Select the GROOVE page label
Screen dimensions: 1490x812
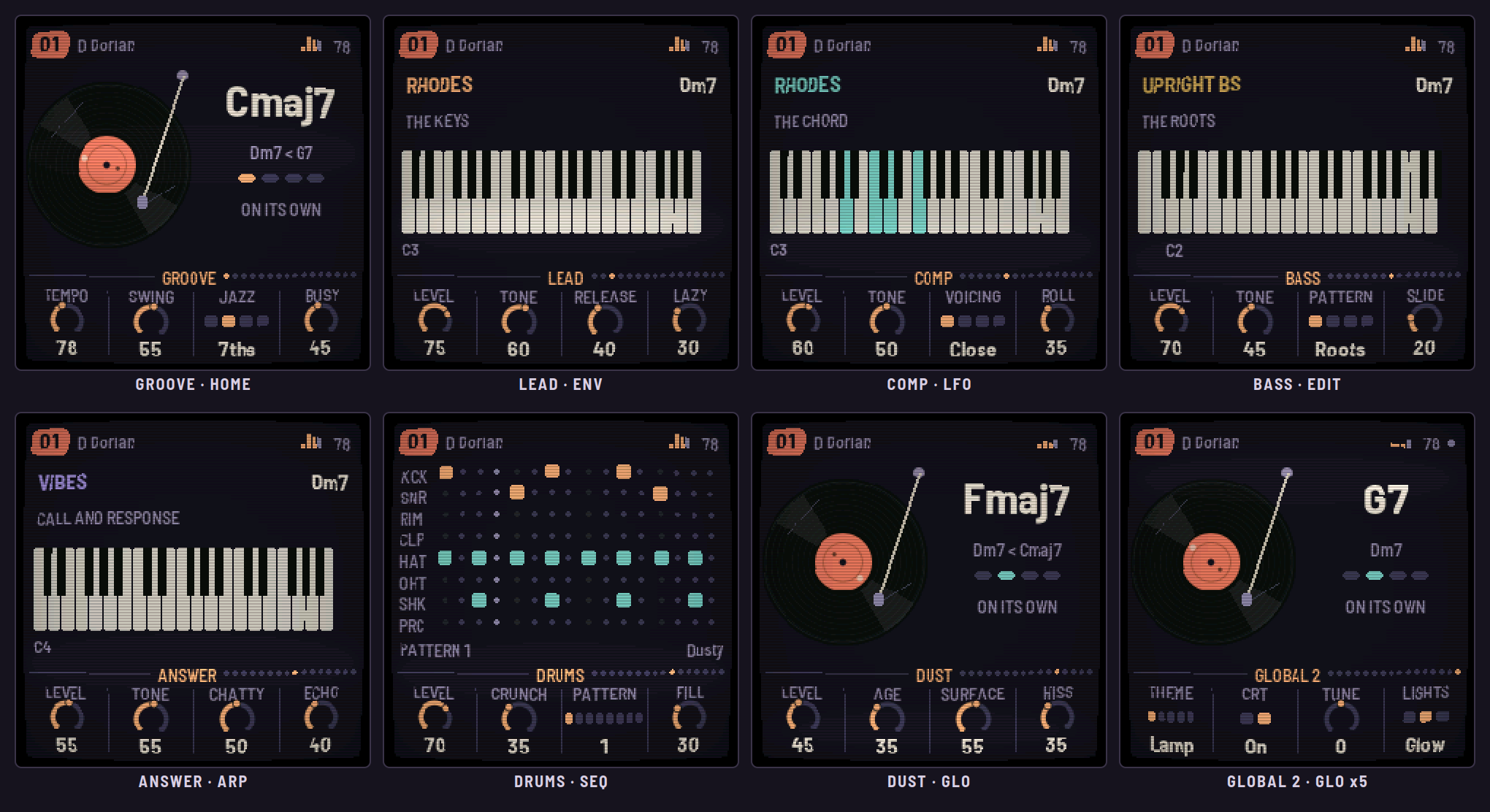pos(189,278)
